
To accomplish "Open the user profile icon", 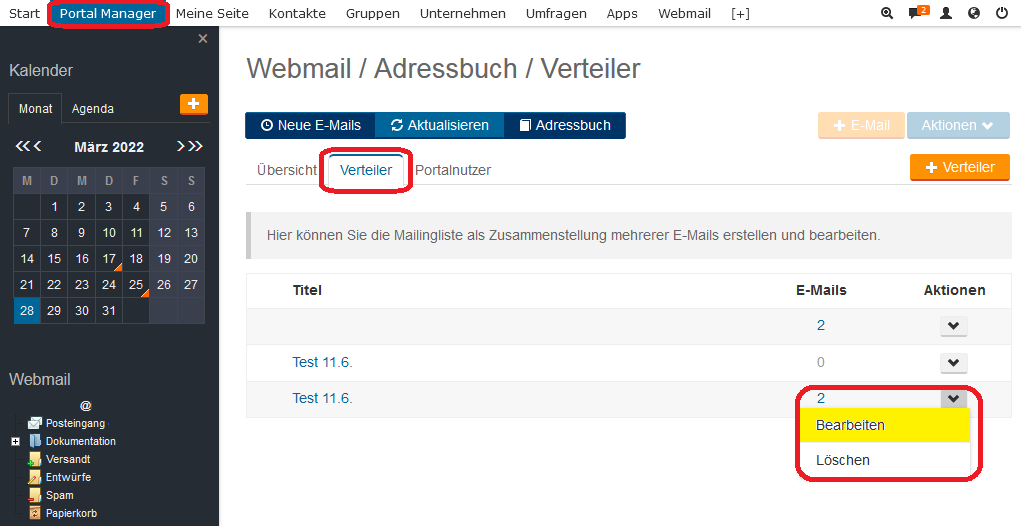I will pos(946,13).
